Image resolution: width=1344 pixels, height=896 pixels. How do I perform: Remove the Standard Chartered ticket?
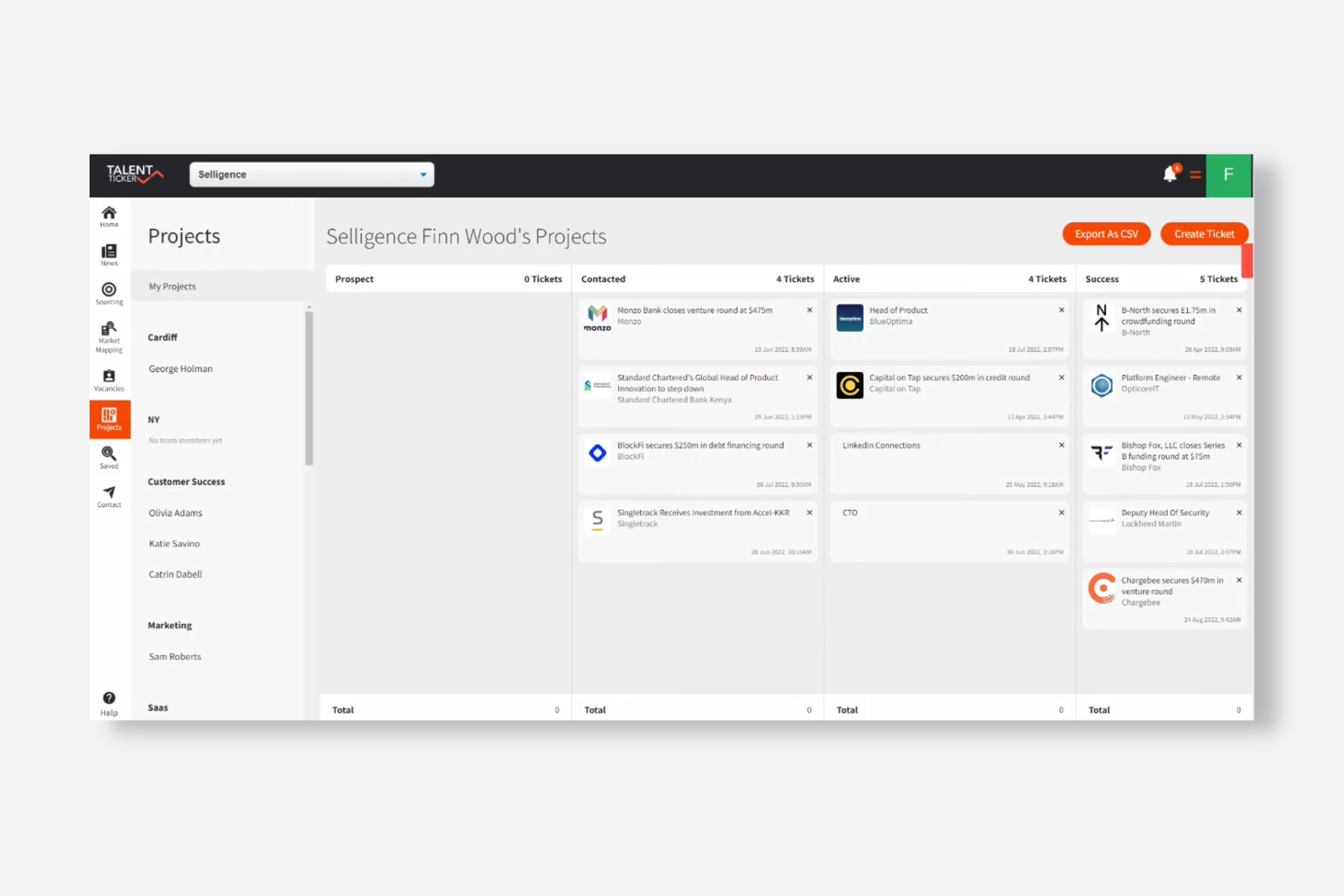pyautogui.click(x=810, y=378)
